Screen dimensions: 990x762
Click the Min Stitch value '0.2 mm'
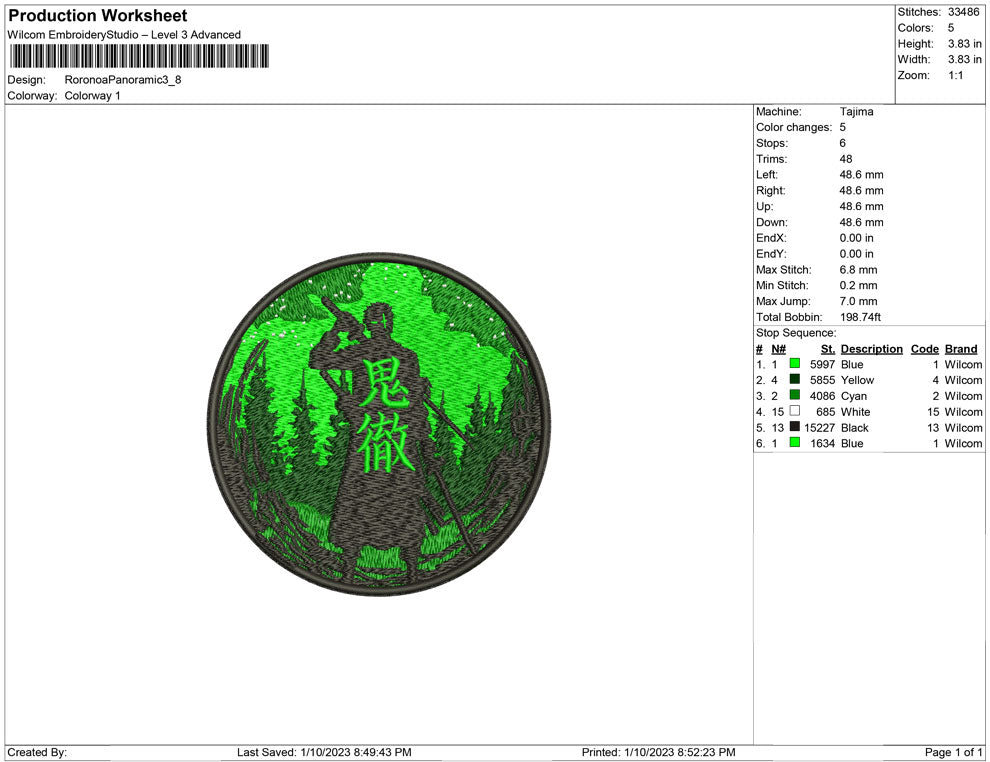858,285
